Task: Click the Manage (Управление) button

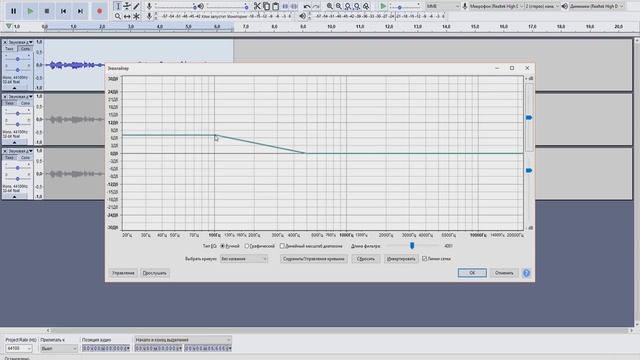Action: (x=123, y=273)
